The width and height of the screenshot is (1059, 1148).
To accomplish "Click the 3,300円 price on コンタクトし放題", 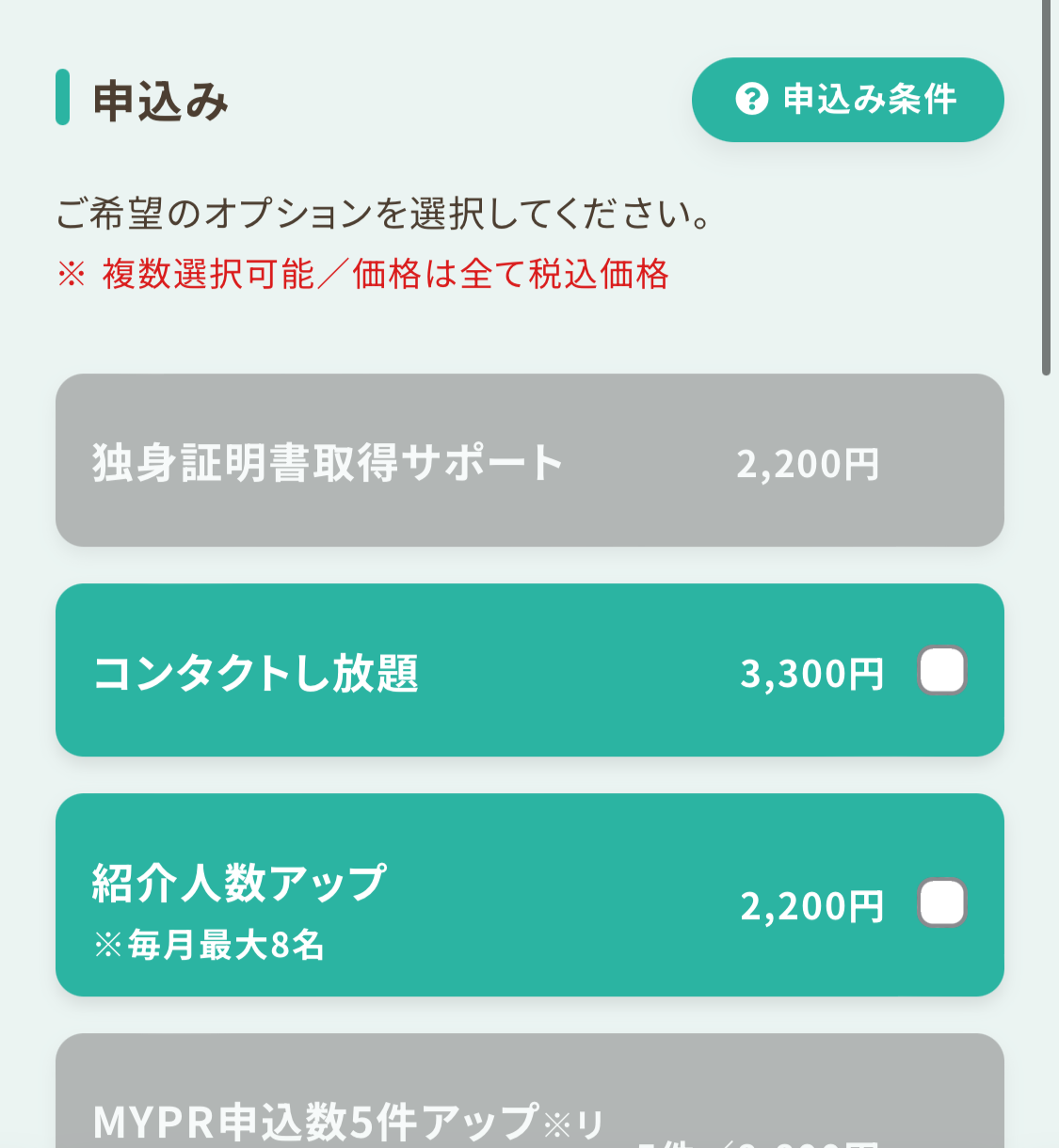I will [x=811, y=674].
